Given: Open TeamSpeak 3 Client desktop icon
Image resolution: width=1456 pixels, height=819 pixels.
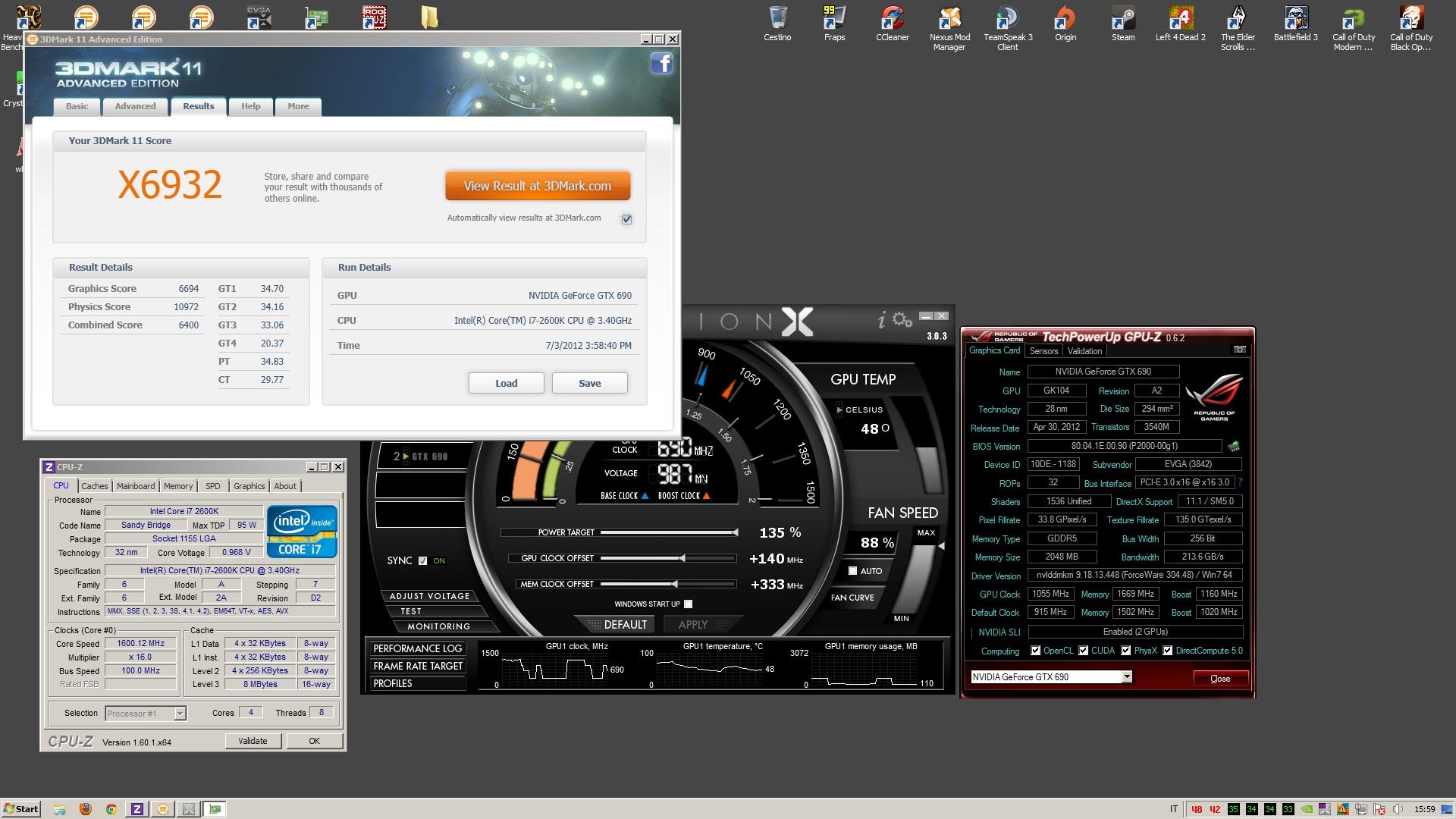Looking at the screenshot, I should tap(1008, 27).
